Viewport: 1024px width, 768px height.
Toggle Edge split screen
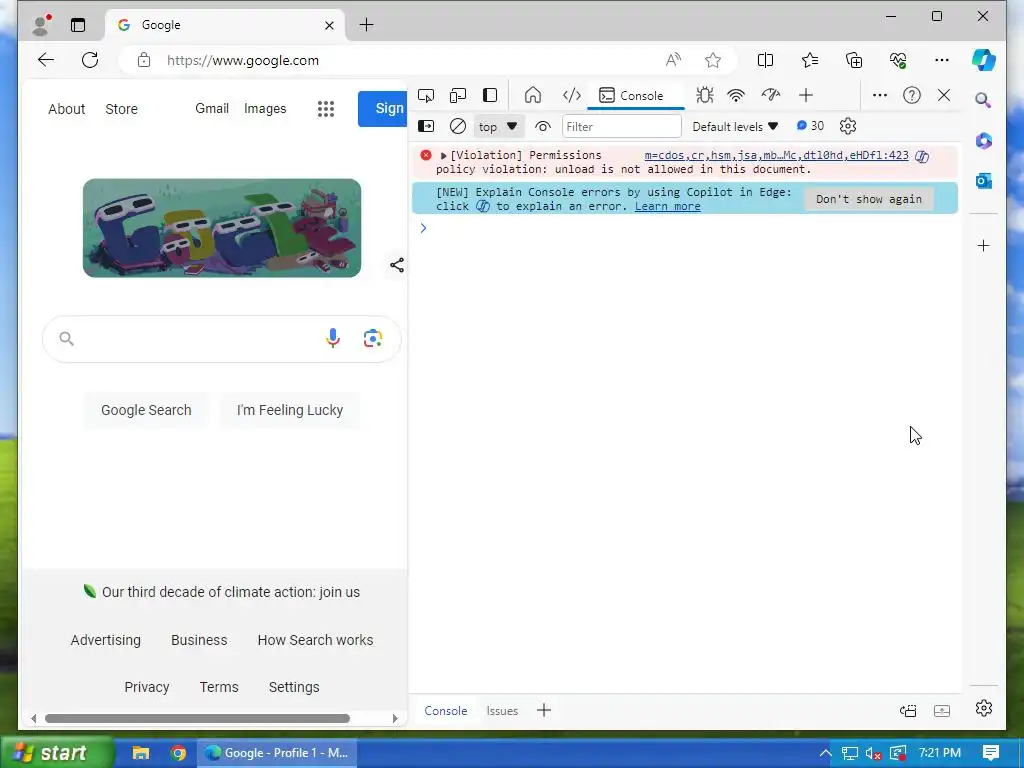coord(765,60)
